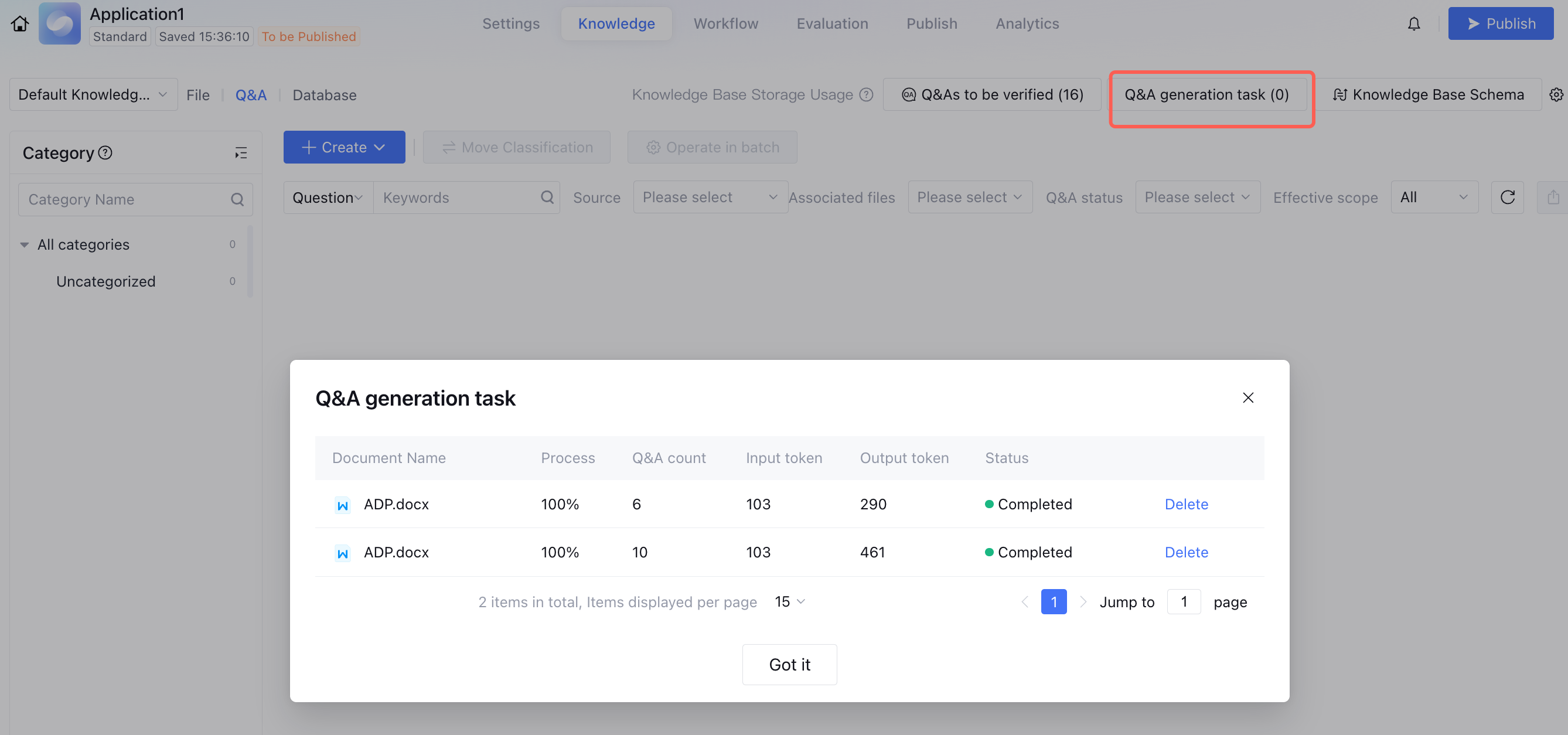Collapse the All categories tree node

tap(25, 245)
